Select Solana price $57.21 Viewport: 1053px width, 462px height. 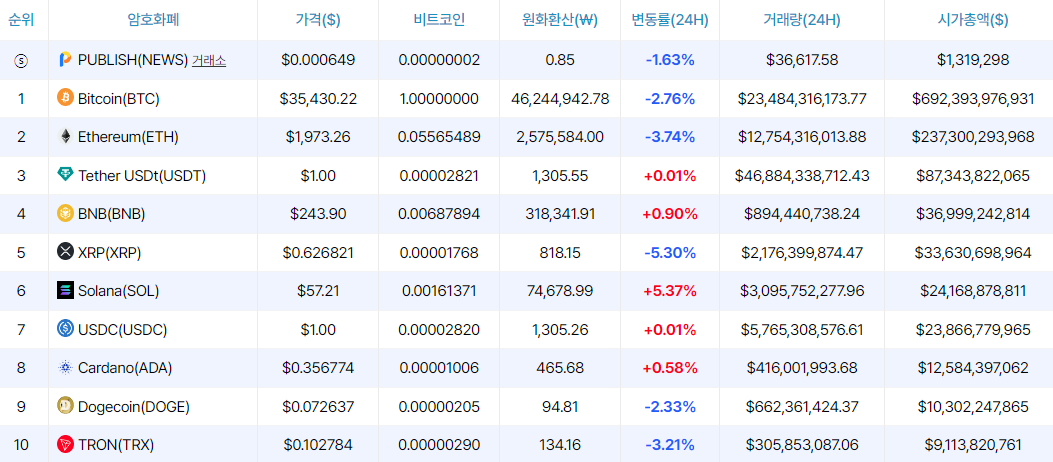tap(318, 291)
